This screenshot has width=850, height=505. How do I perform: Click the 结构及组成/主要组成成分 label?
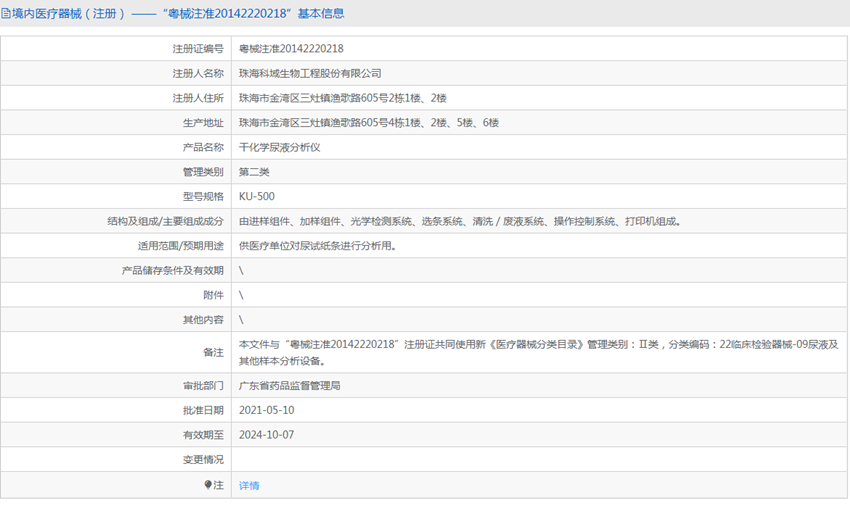pos(165,221)
